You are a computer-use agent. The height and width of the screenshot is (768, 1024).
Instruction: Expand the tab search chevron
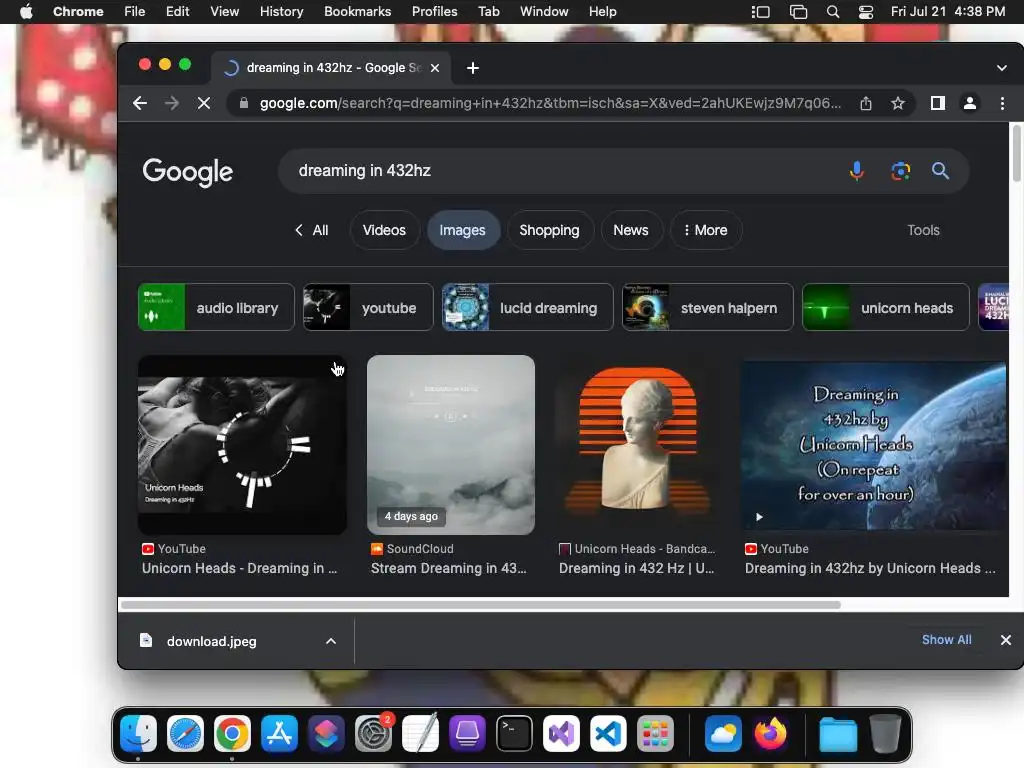click(1002, 68)
